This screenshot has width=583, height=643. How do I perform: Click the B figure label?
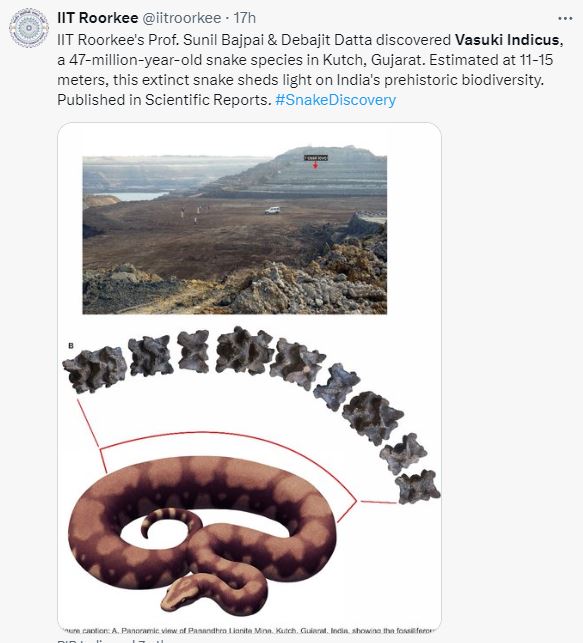pyautogui.click(x=71, y=346)
